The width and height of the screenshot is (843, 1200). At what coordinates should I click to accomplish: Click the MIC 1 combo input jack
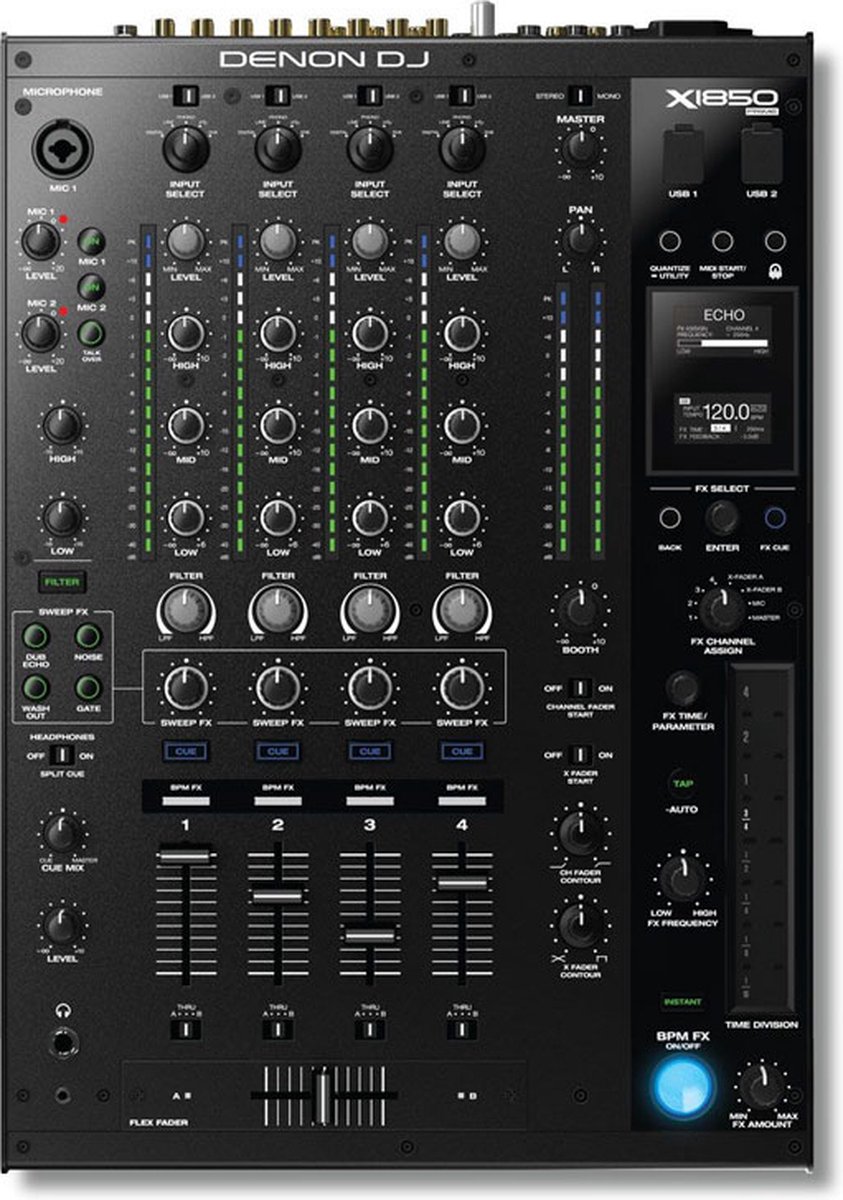pyautogui.click(x=63, y=152)
